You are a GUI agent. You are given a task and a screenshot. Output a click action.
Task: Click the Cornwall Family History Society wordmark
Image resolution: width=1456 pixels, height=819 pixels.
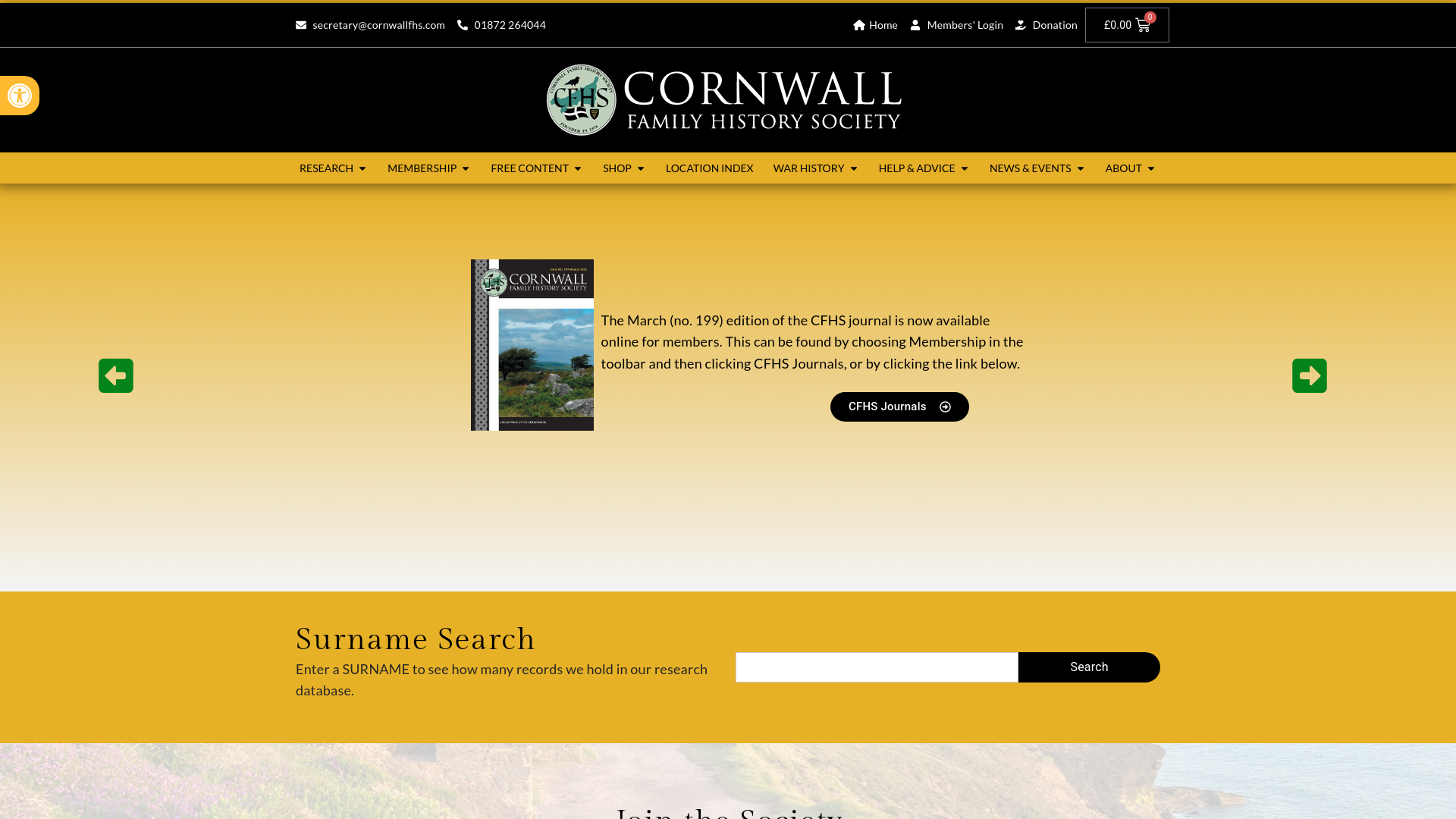763,100
